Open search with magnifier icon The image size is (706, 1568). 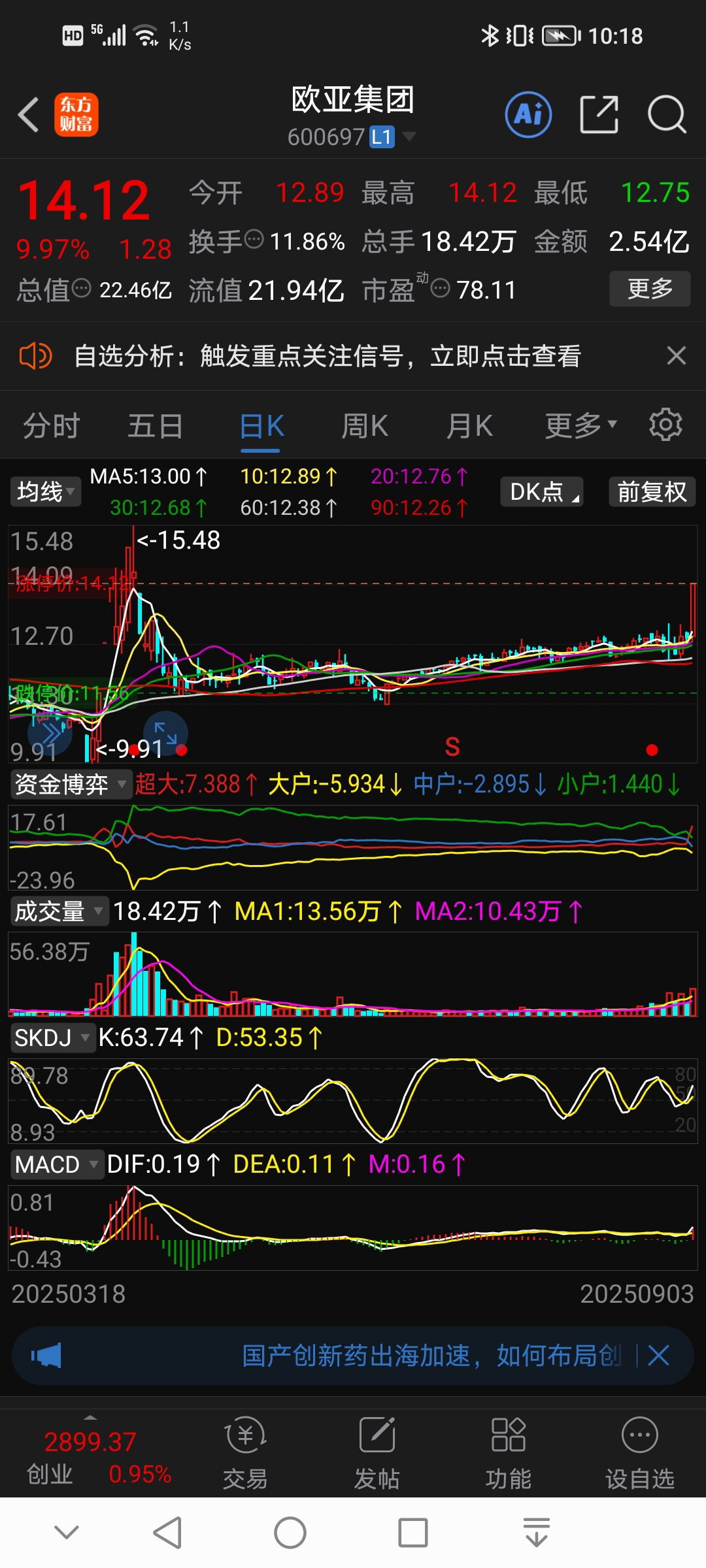click(667, 114)
